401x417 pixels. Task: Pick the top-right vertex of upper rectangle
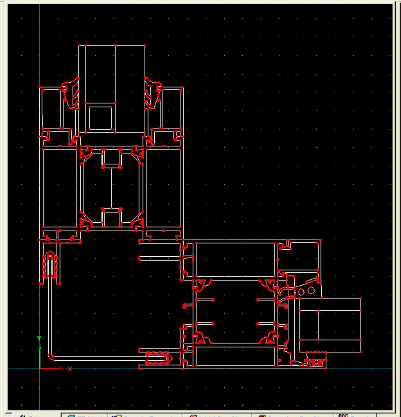[x=145, y=45]
